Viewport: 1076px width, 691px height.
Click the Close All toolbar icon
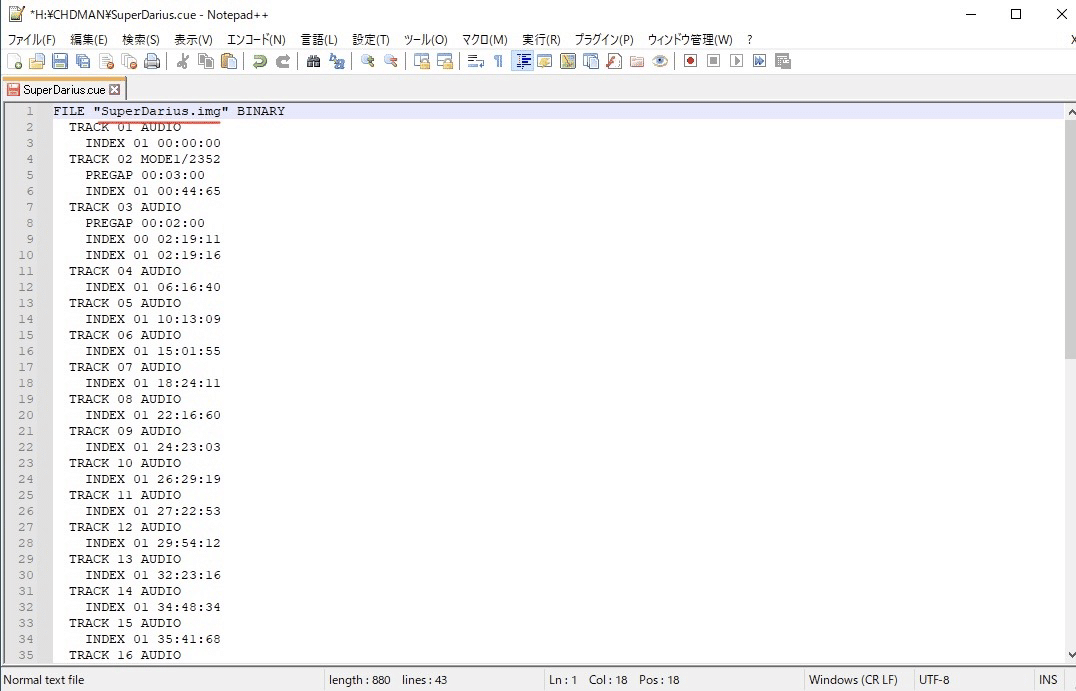[x=129, y=62]
